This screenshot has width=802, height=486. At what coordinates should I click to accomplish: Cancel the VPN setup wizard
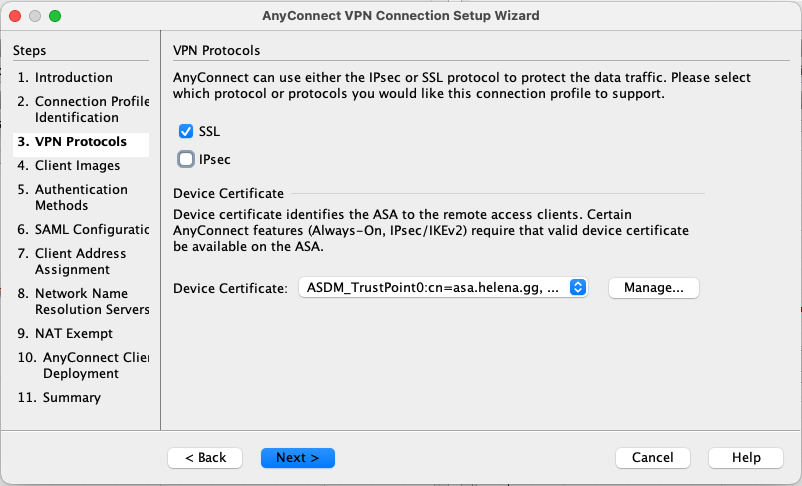coord(652,457)
